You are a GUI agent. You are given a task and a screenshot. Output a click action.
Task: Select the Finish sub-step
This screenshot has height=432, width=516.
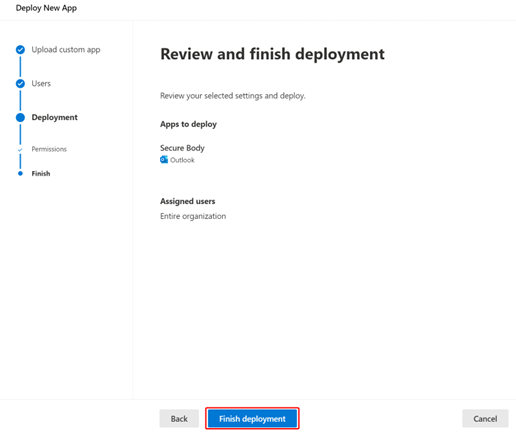41,173
